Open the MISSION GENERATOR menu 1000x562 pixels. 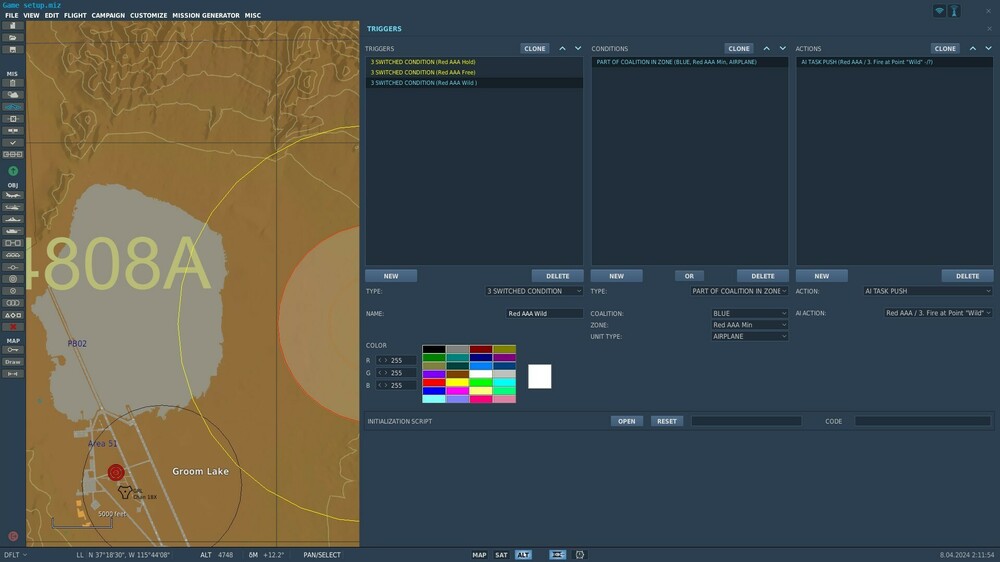click(x=206, y=16)
